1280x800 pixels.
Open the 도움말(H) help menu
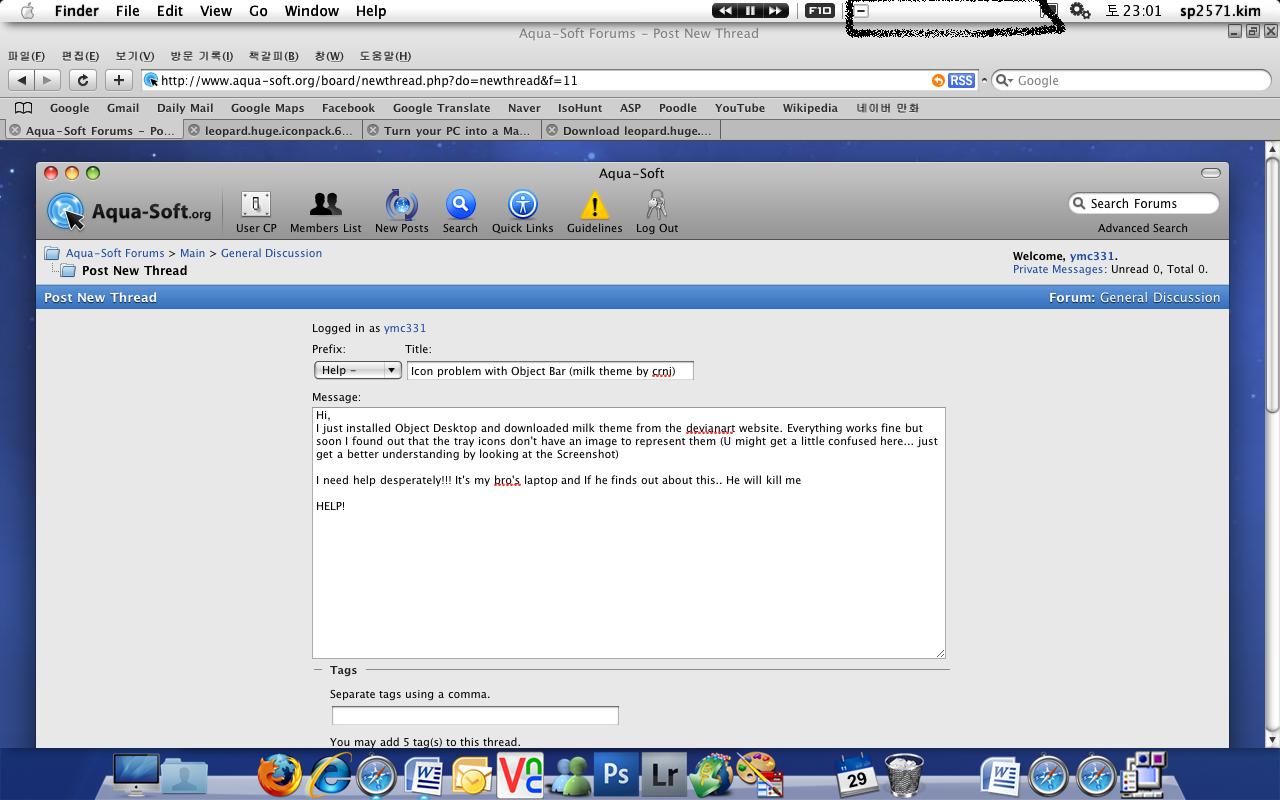pyautogui.click(x=385, y=56)
